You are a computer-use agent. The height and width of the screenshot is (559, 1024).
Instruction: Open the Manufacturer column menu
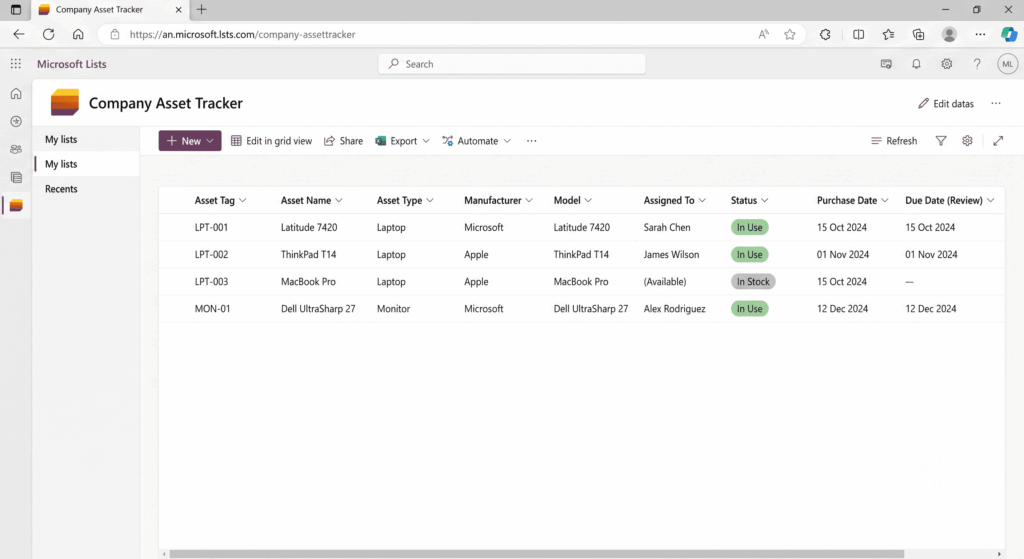pos(529,200)
